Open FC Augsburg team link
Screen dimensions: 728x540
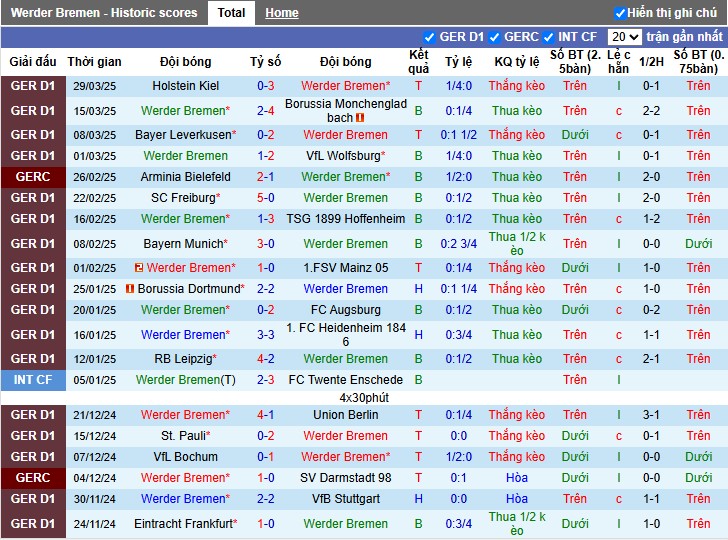345,309
